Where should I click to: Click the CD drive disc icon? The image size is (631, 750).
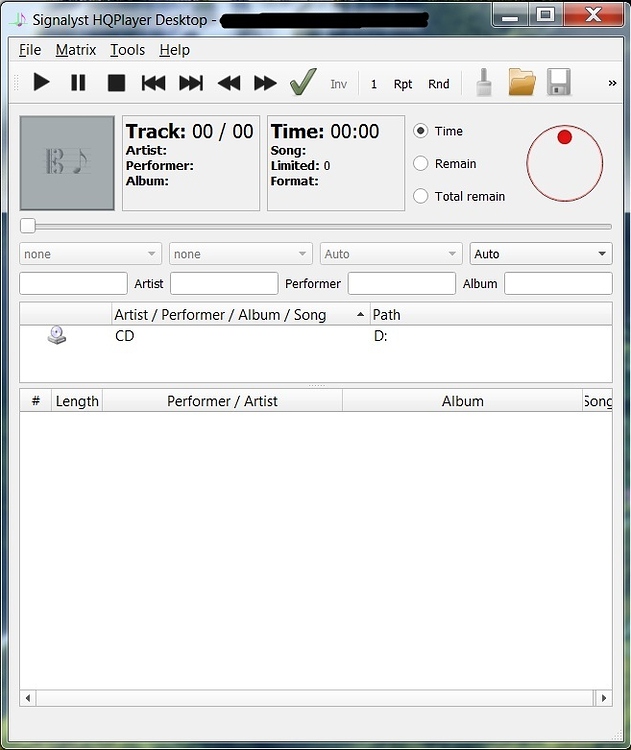point(56,335)
